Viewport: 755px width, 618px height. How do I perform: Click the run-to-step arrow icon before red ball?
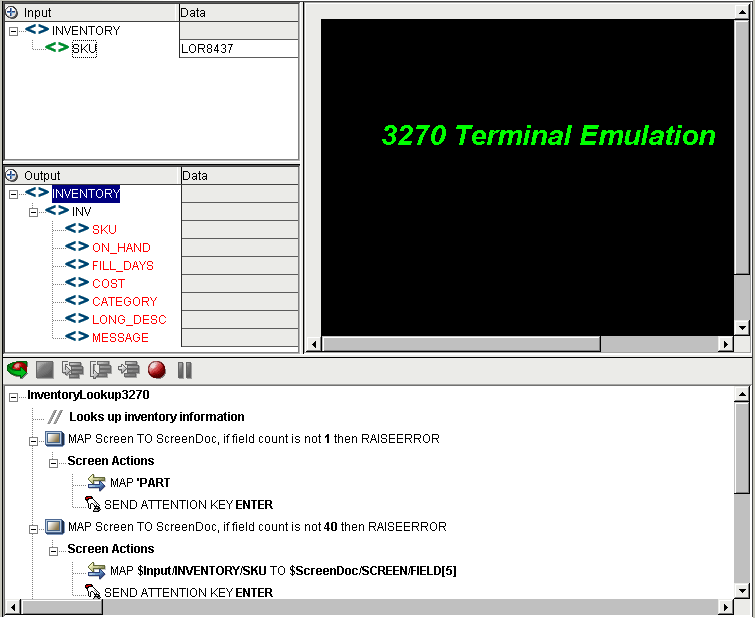click(x=129, y=370)
